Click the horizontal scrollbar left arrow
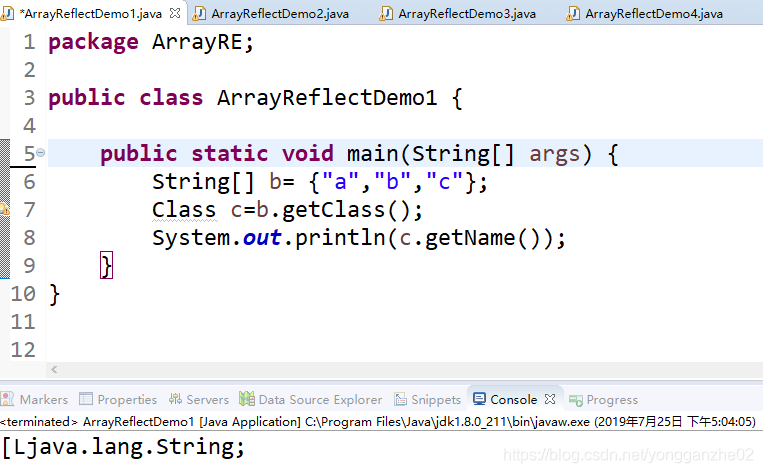 [54, 369]
